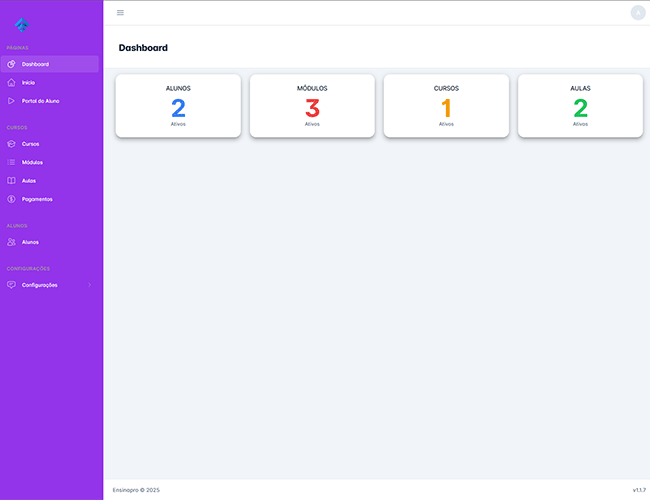Image resolution: width=650 pixels, height=500 pixels.
Task: Click the Alunos people icon
Action: [x=11, y=242]
